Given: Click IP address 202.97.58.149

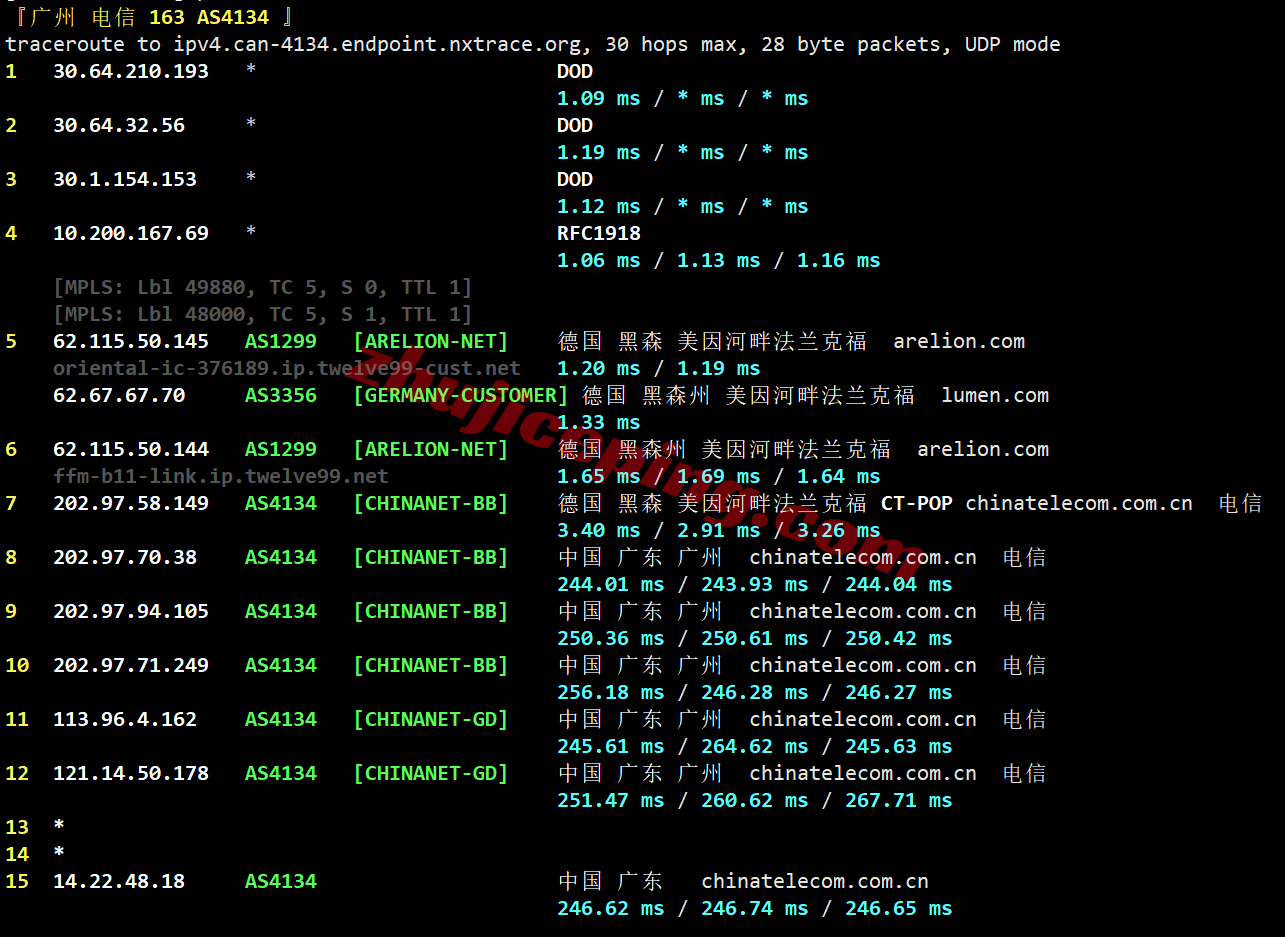Looking at the screenshot, I should tap(131, 503).
